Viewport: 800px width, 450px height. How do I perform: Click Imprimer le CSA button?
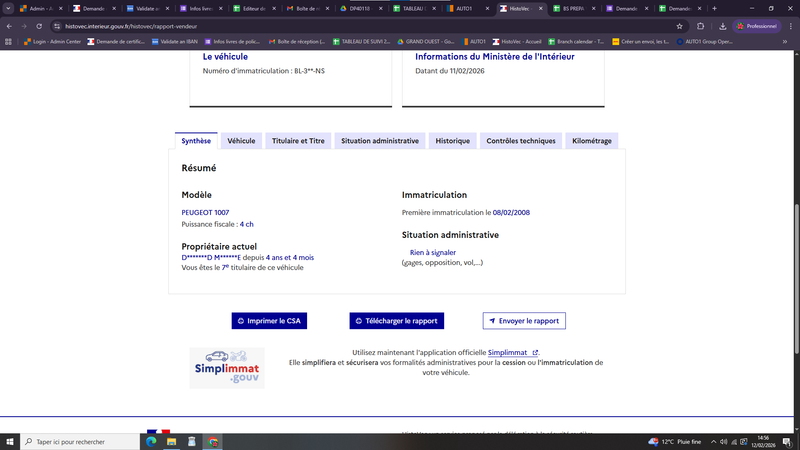tap(269, 321)
